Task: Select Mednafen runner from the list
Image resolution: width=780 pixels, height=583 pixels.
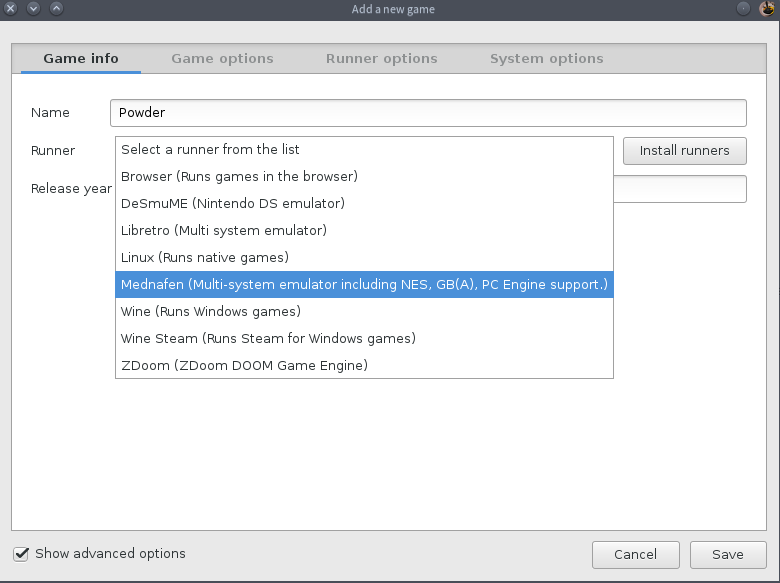Action: pos(364,285)
